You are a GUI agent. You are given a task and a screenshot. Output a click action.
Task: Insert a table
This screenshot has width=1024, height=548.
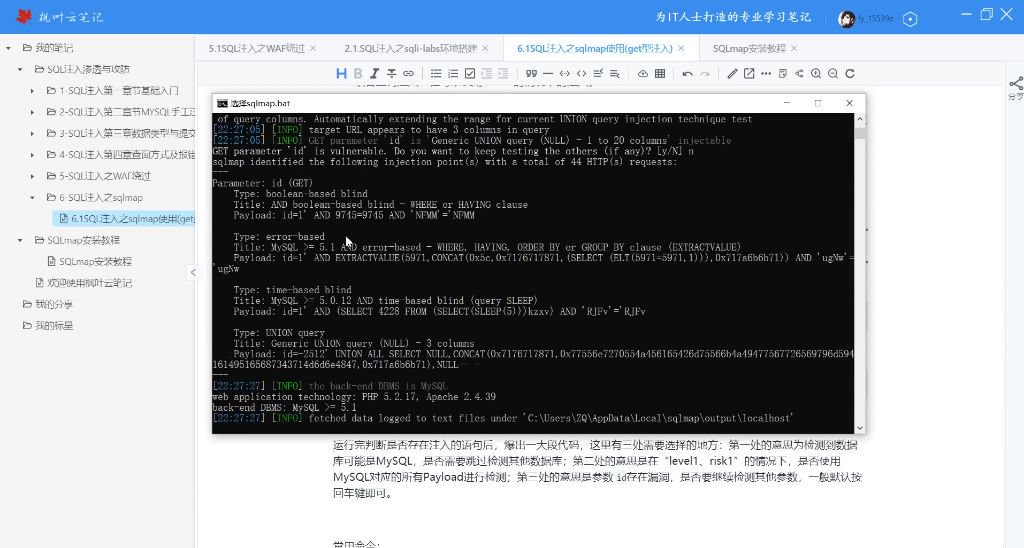pyautogui.click(x=660, y=74)
